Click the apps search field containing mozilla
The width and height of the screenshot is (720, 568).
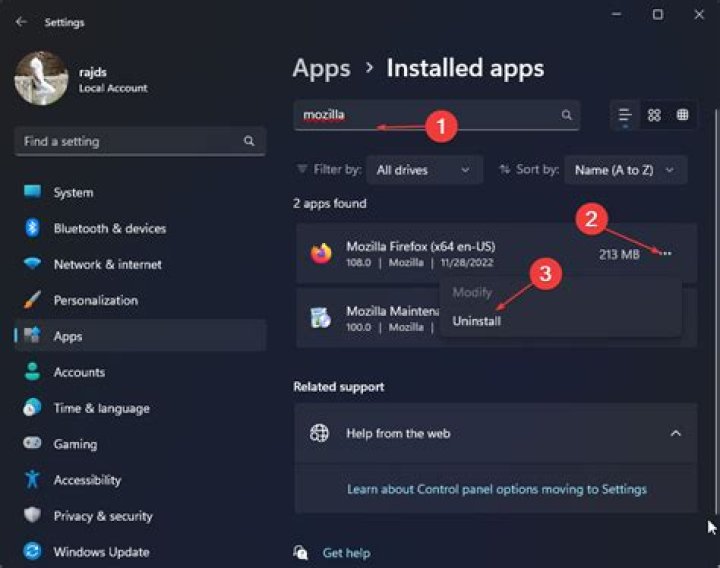pos(436,115)
